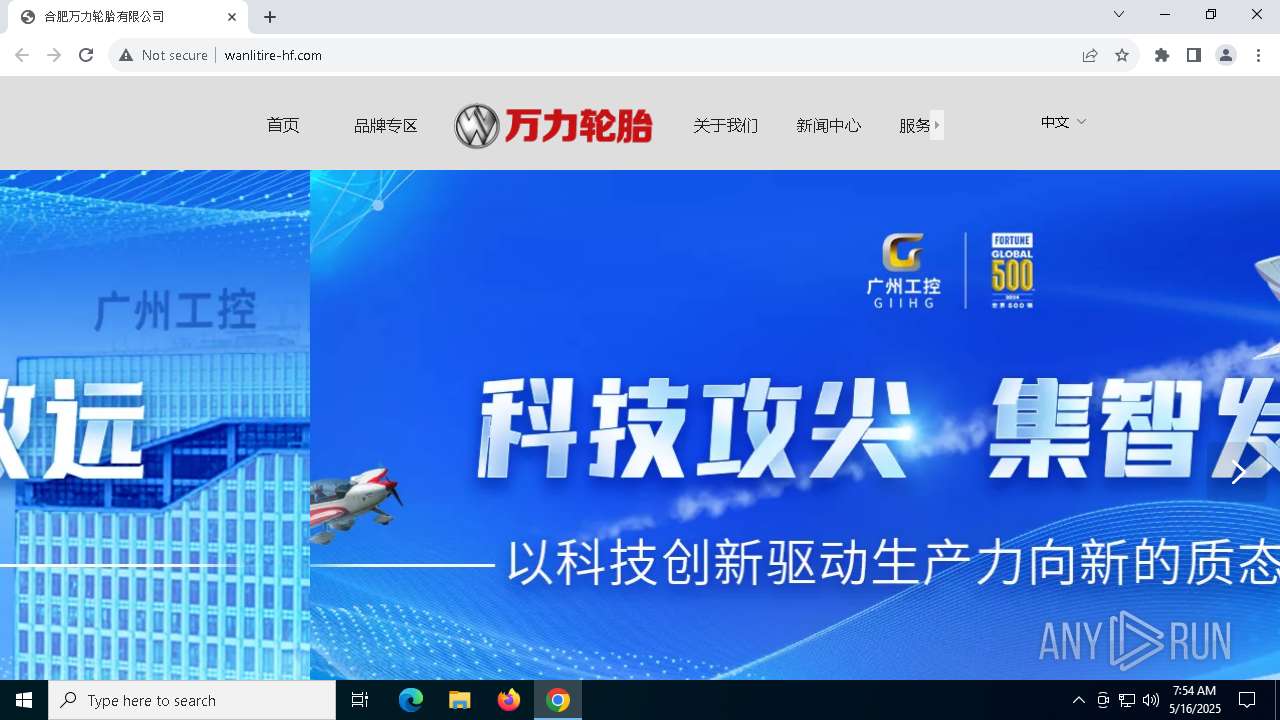Screen dimensions: 1280x720
Task: Open Chrome's three-dot menu
Action: (1258, 55)
